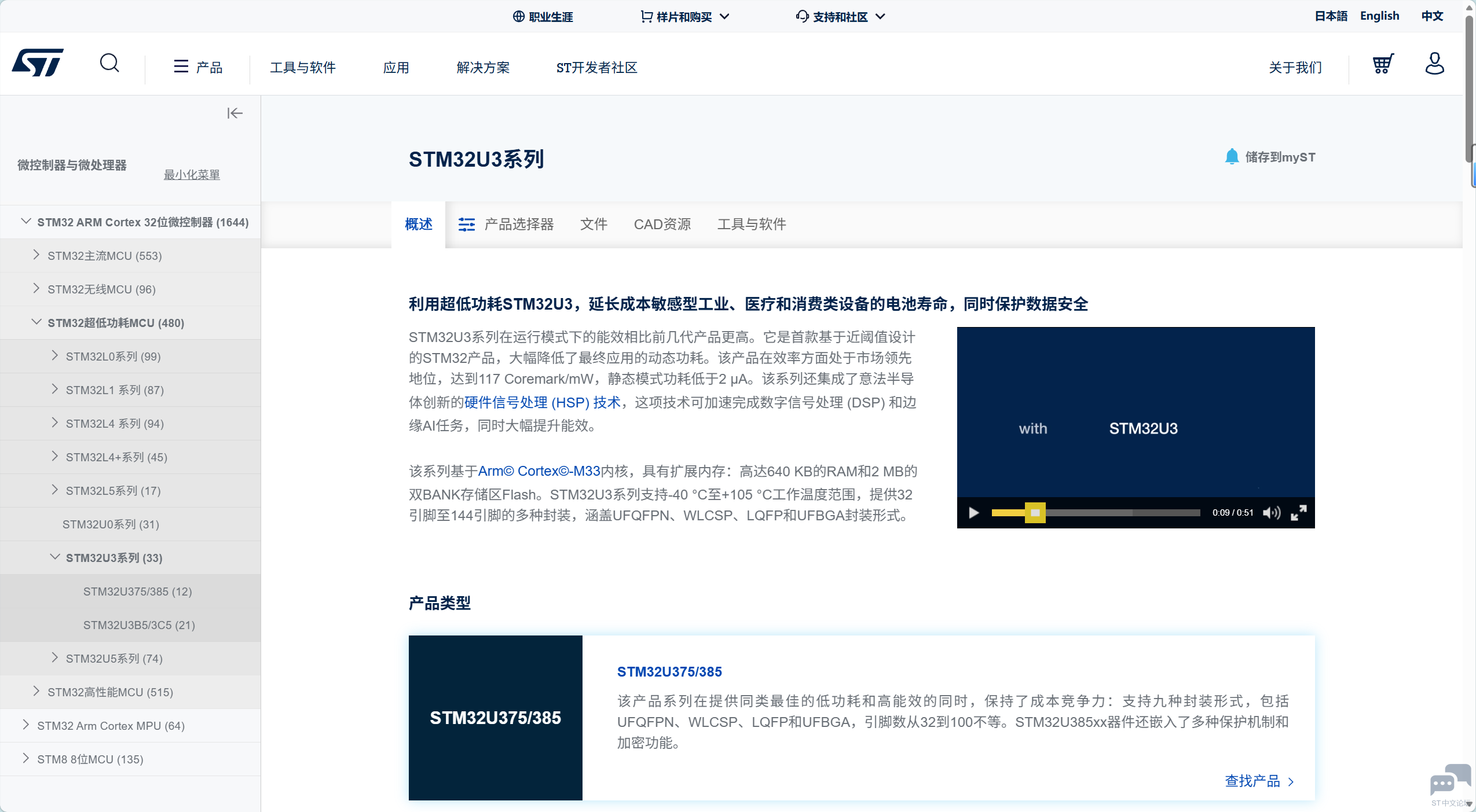Click the 最小化菜單 link
This screenshot has height=812, width=1476.
click(192, 175)
